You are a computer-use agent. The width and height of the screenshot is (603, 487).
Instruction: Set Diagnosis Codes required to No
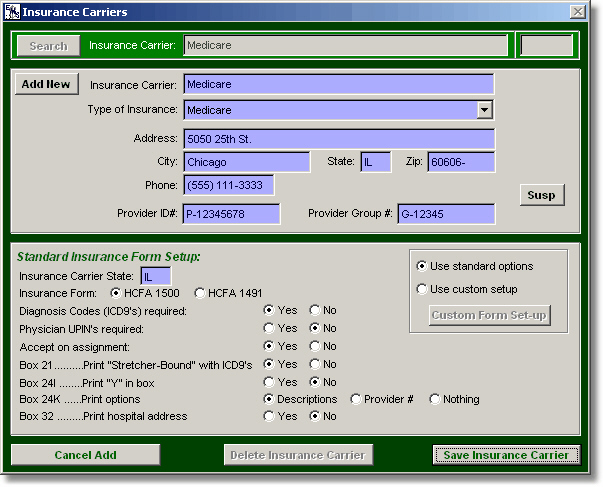[315, 310]
